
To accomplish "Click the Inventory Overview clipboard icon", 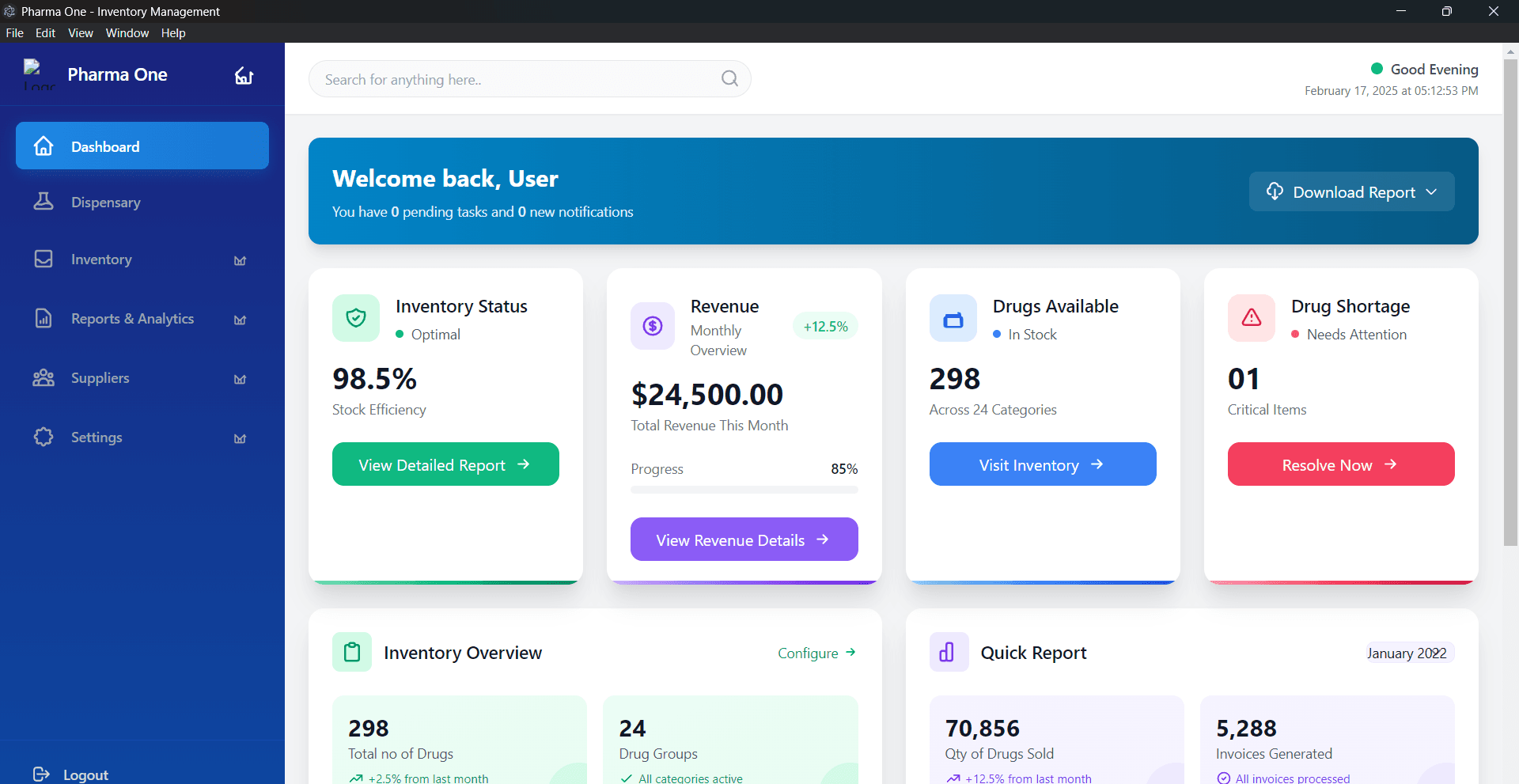I will pos(352,652).
